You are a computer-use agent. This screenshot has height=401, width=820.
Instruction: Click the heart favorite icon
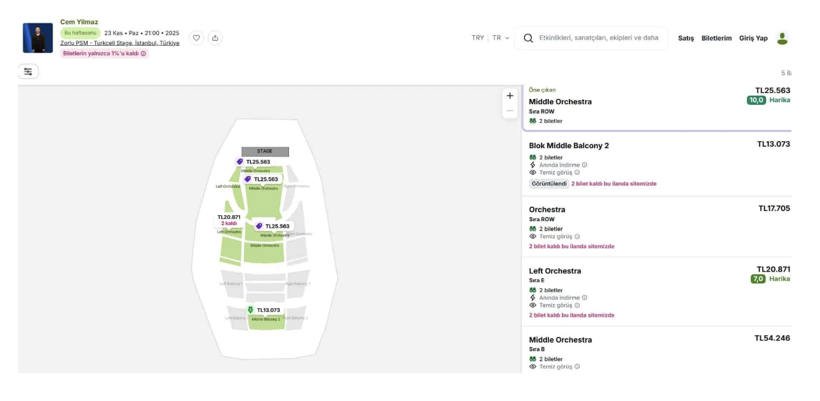(x=197, y=38)
